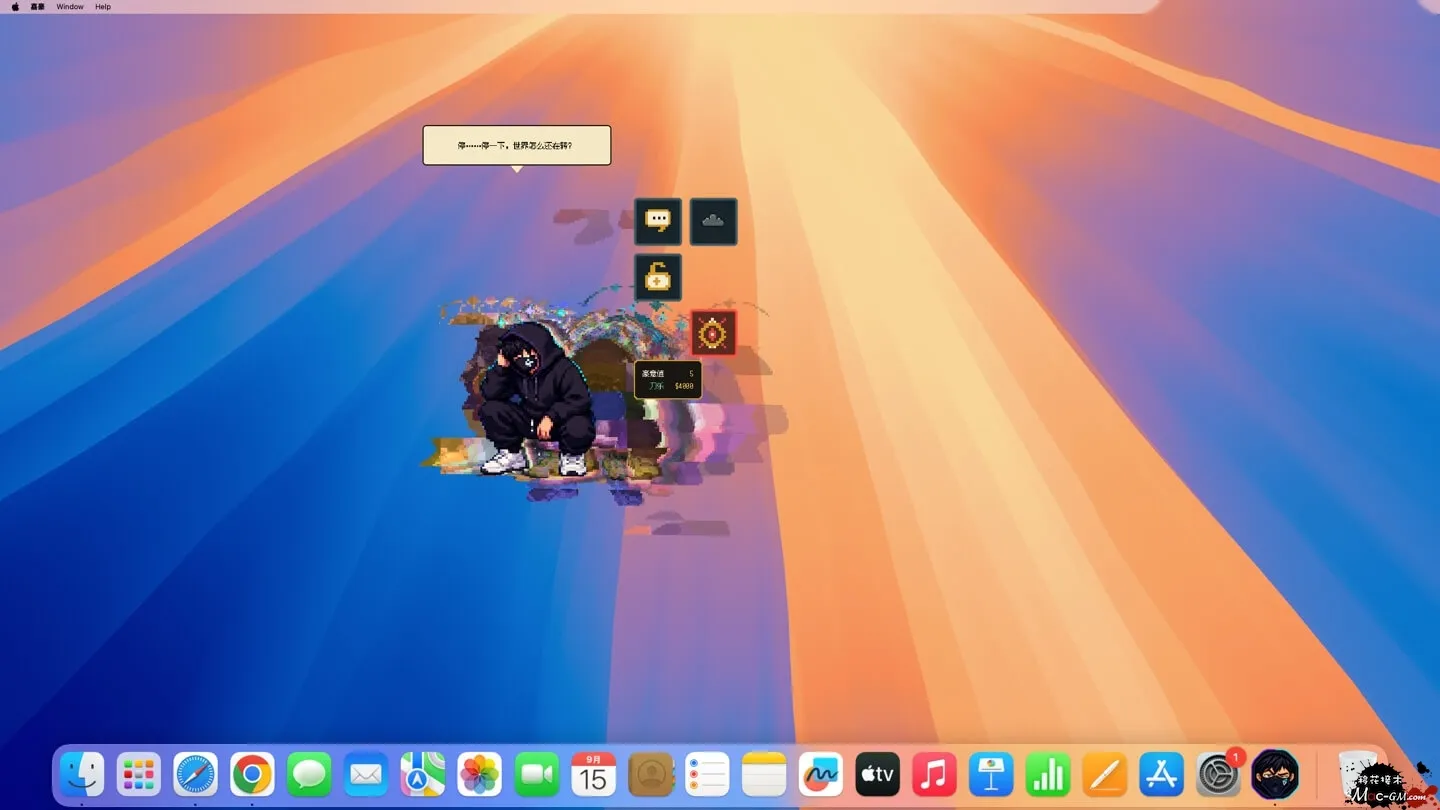This screenshot has width=1440, height=810.
Task: Click the golden open padlock icon
Action: [x=658, y=277]
